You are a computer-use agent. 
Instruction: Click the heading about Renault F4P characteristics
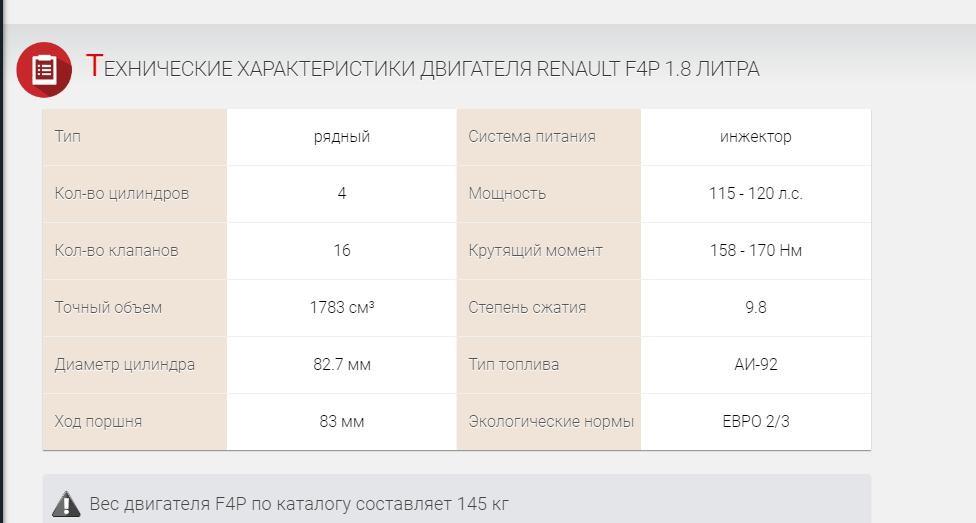pyautogui.click(x=423, y=68)
